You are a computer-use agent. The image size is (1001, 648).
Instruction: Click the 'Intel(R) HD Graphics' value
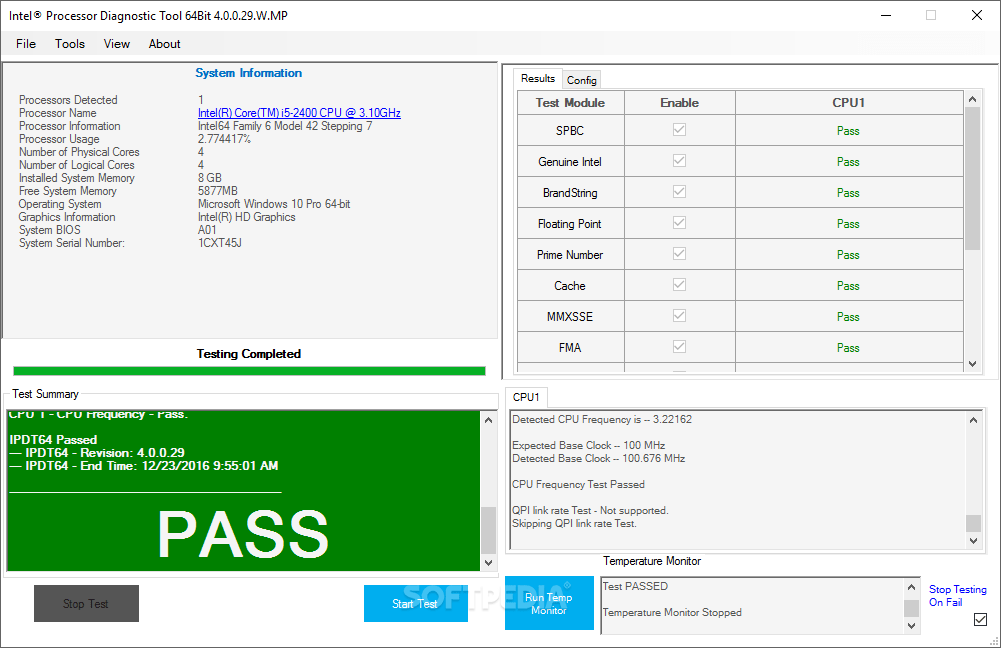(246, 217)
